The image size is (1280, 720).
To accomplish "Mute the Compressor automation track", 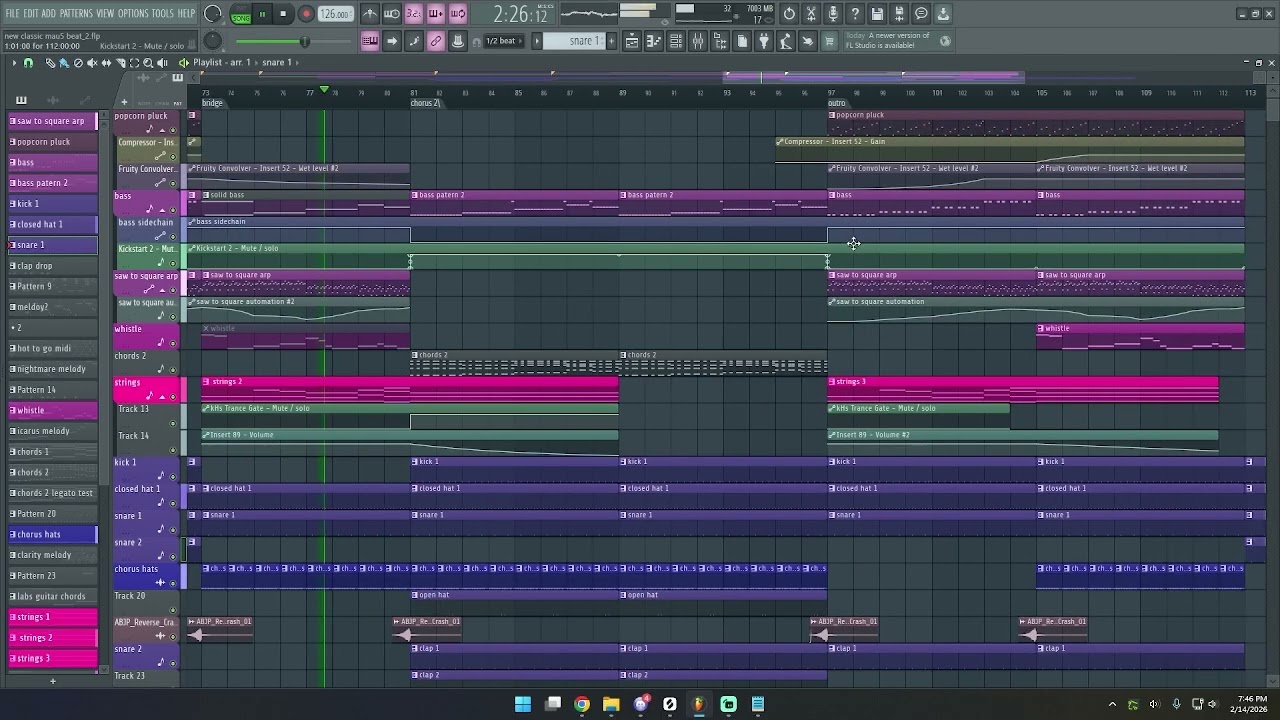I will (x=172, y=156).
